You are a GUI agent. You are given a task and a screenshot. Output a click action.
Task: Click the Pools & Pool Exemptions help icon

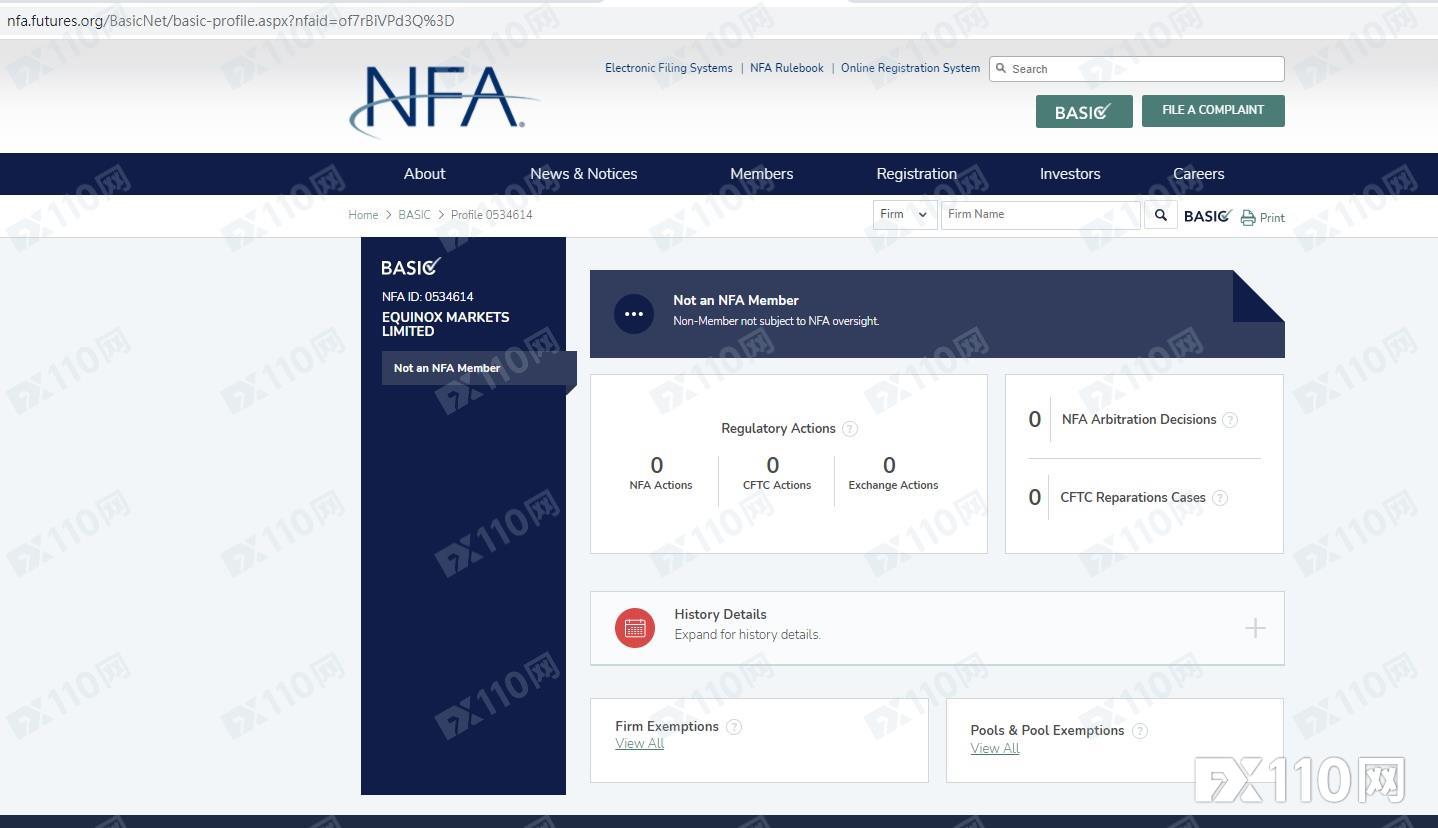click(x=1139, y=731)
